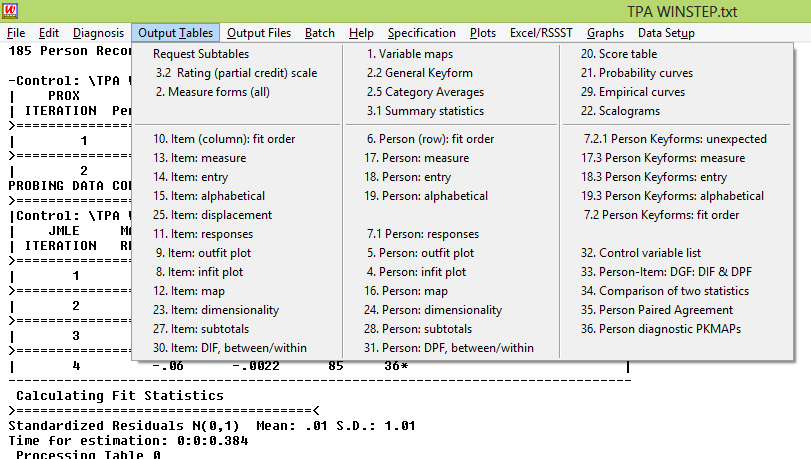This screenshot has width=811, height=459.
Task: Click the Winsteps app icon in title bar
Action: [x=11, y=12]
